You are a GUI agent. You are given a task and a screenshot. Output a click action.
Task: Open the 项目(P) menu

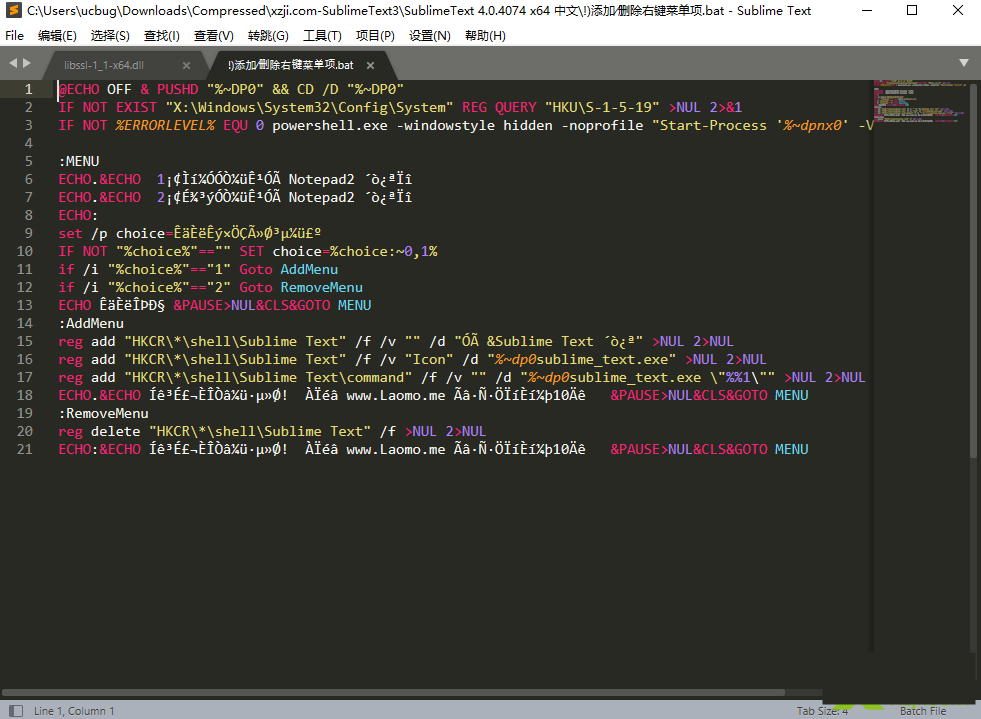[x=375, y=36]
